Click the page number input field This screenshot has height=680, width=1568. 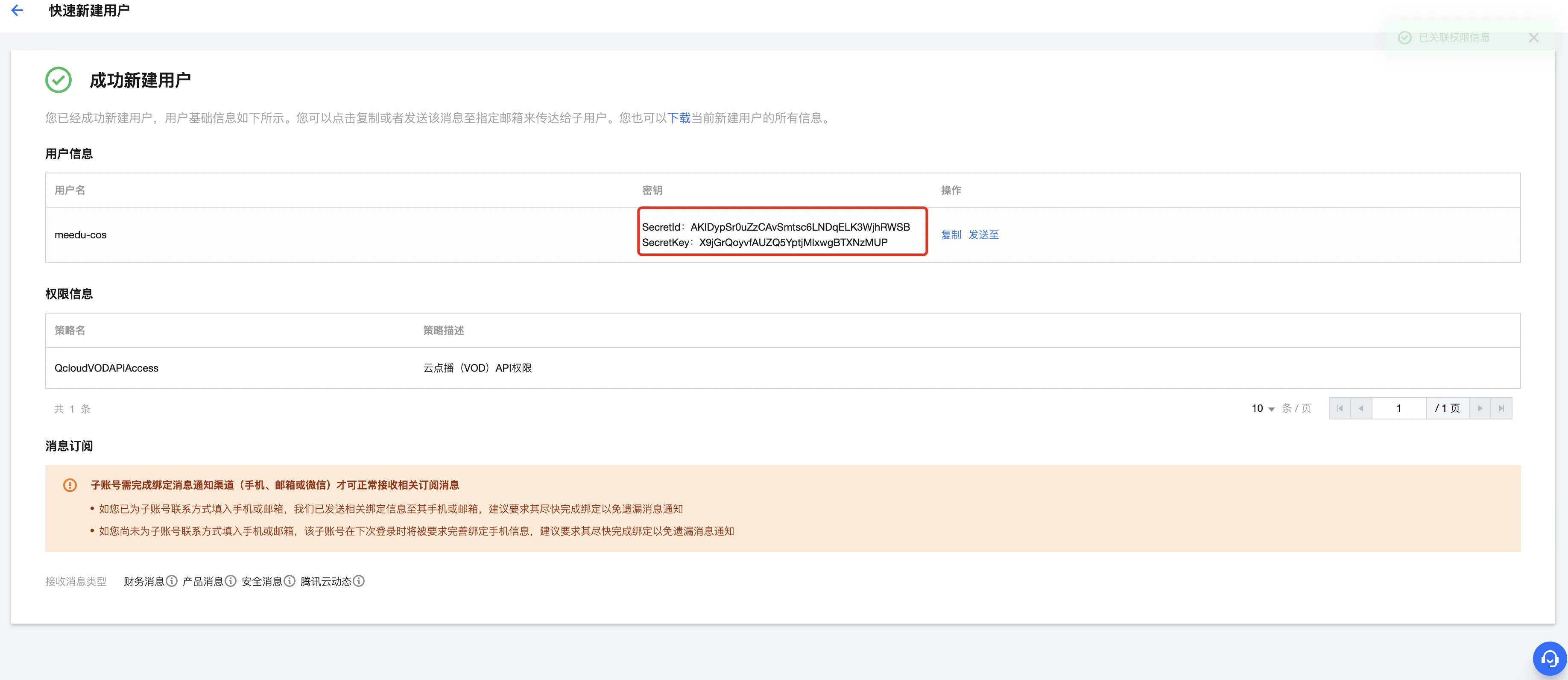[1399, 408]
